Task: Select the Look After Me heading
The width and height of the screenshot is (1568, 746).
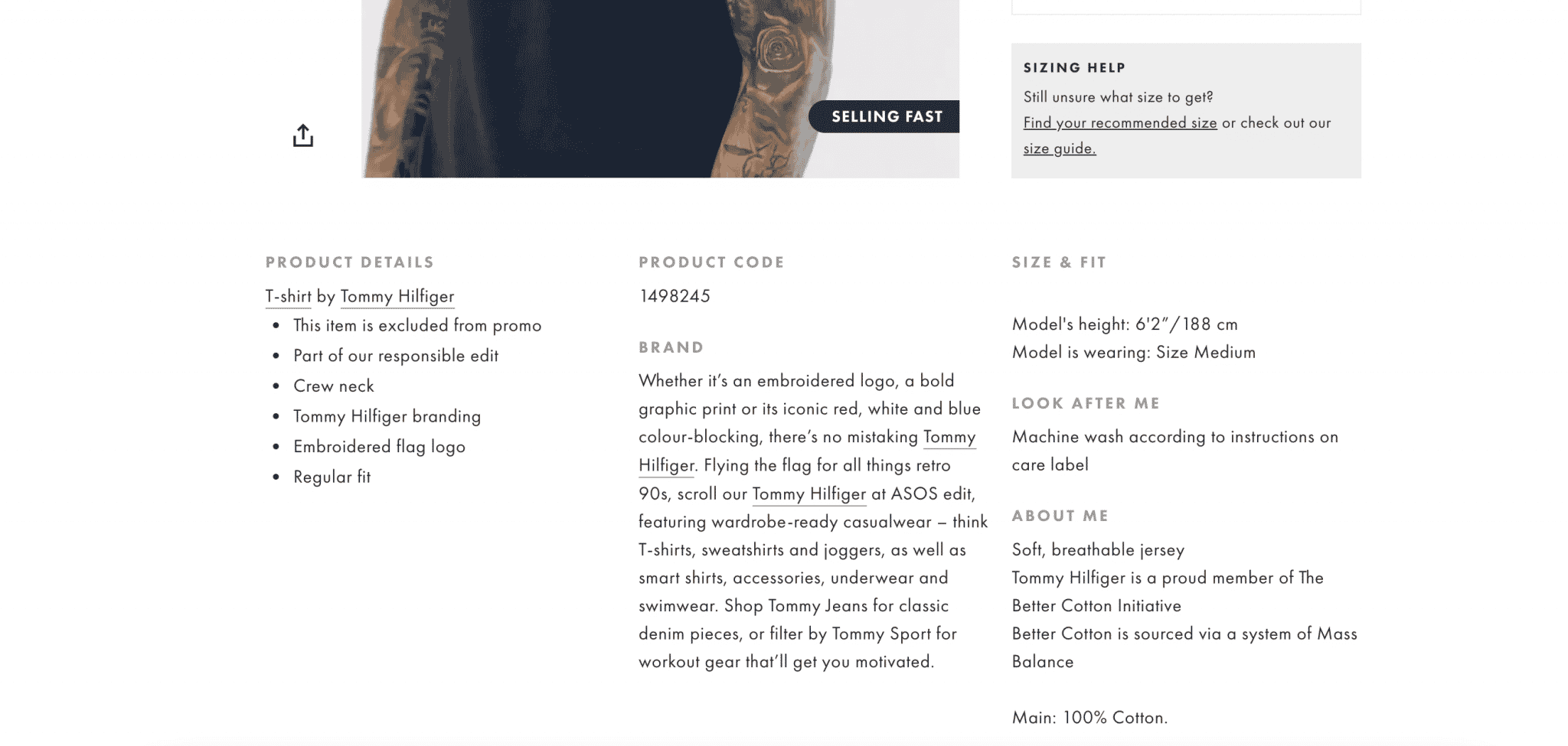Action: click(1086, 403)
